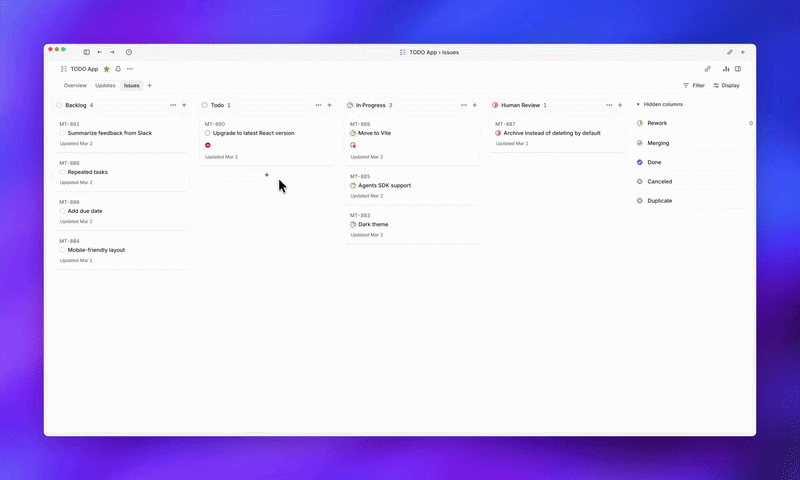800x480 pixels.
Task: Open issue Summarize feedback from Slack
Action: (x=122, y=134)
